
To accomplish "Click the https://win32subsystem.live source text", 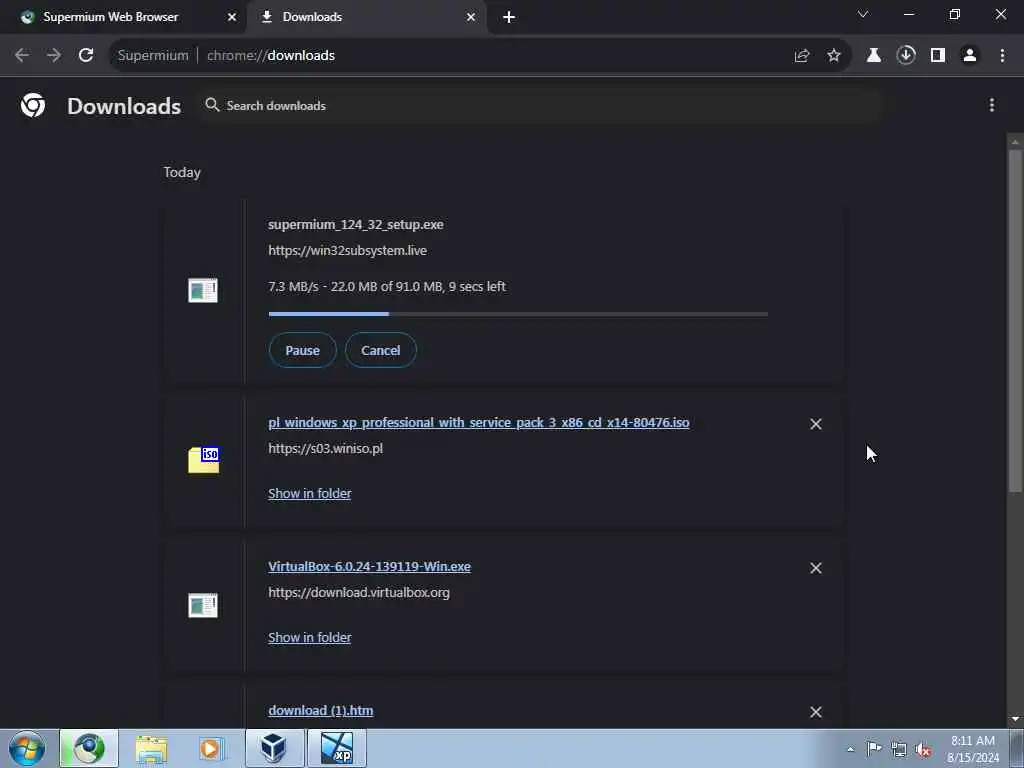I will pos(347,250).
